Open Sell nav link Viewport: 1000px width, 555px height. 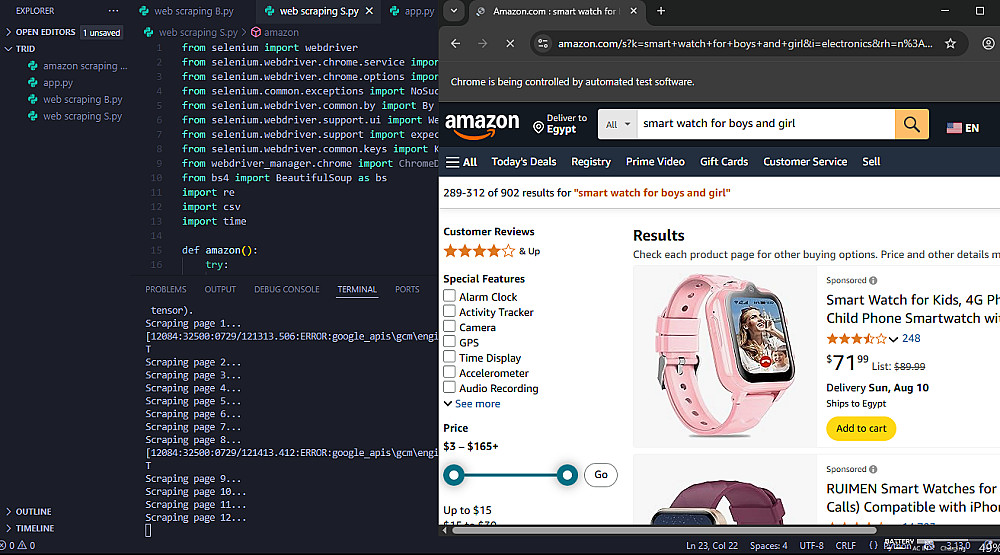point(871,162)
